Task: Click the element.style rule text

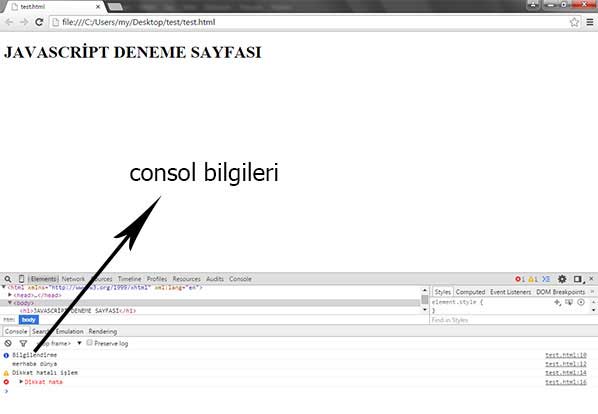Action: click(x=458, y=302)
